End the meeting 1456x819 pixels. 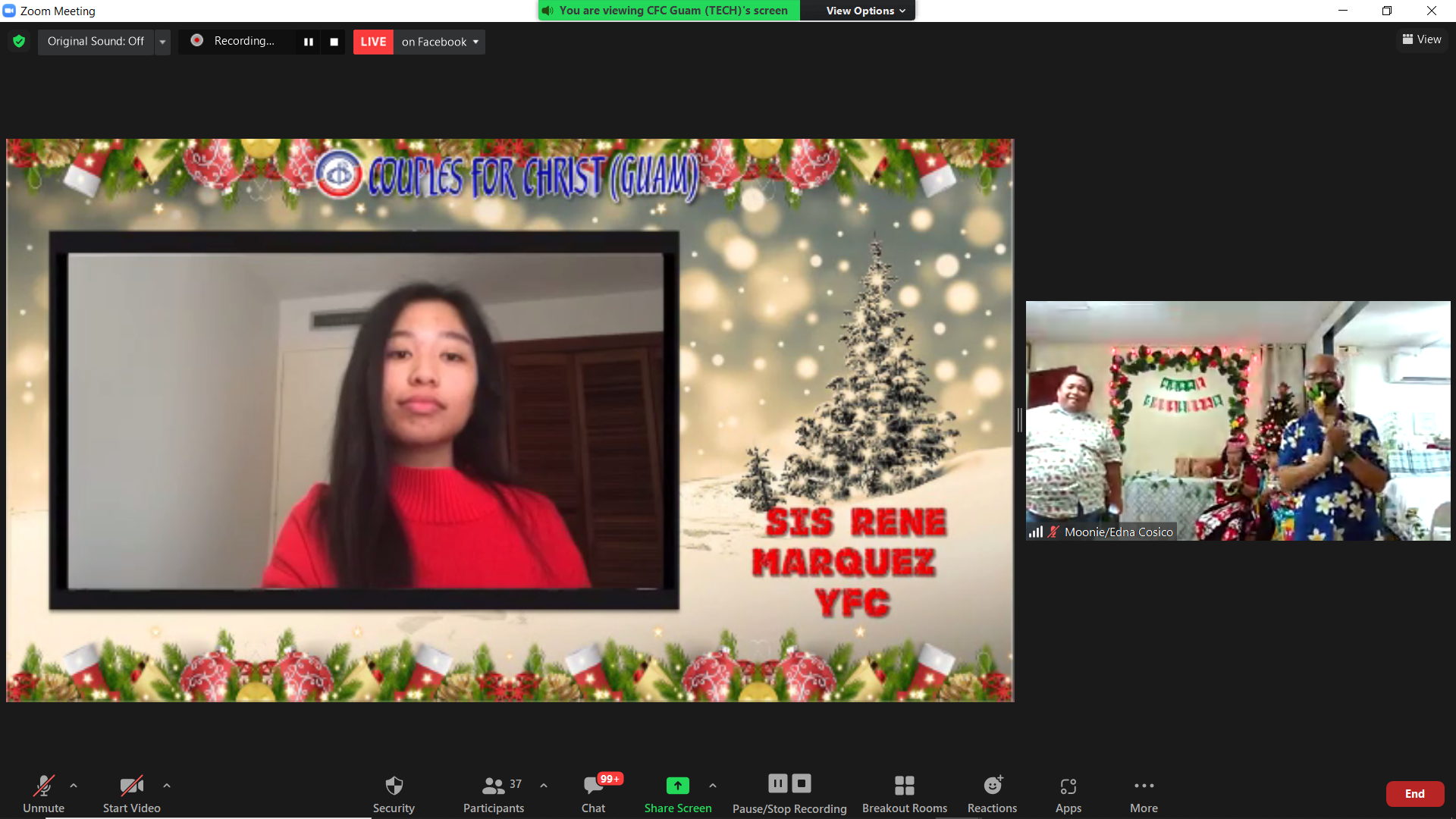[x=1415, y=794]
